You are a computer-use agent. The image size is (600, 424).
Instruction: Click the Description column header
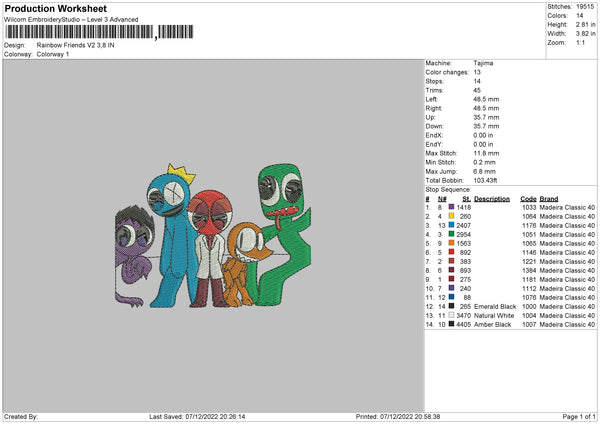point(492,198)
